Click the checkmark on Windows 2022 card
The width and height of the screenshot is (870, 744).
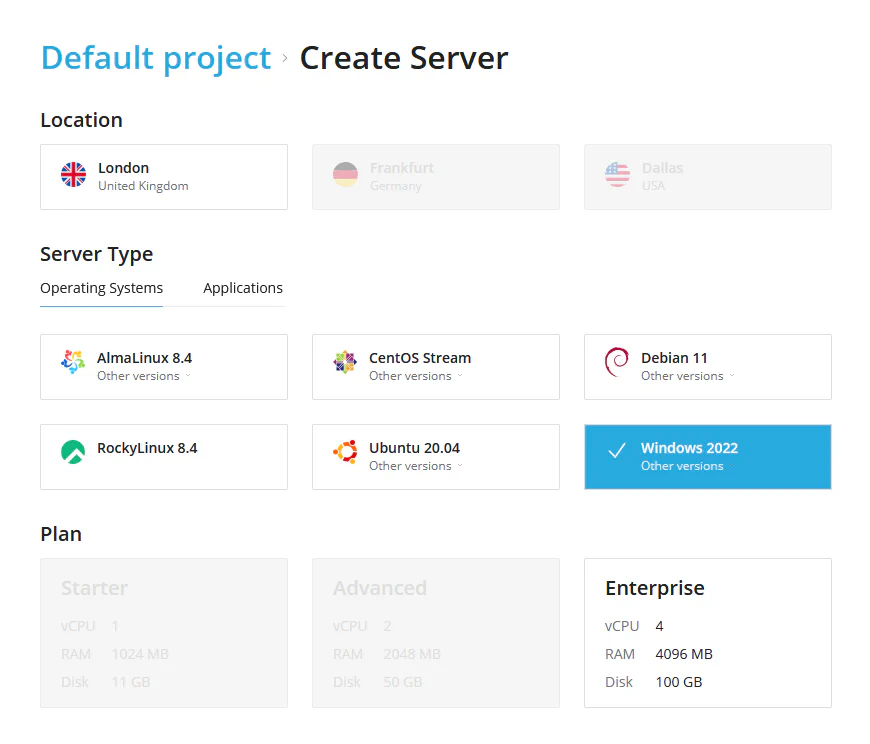click(617, 451)
